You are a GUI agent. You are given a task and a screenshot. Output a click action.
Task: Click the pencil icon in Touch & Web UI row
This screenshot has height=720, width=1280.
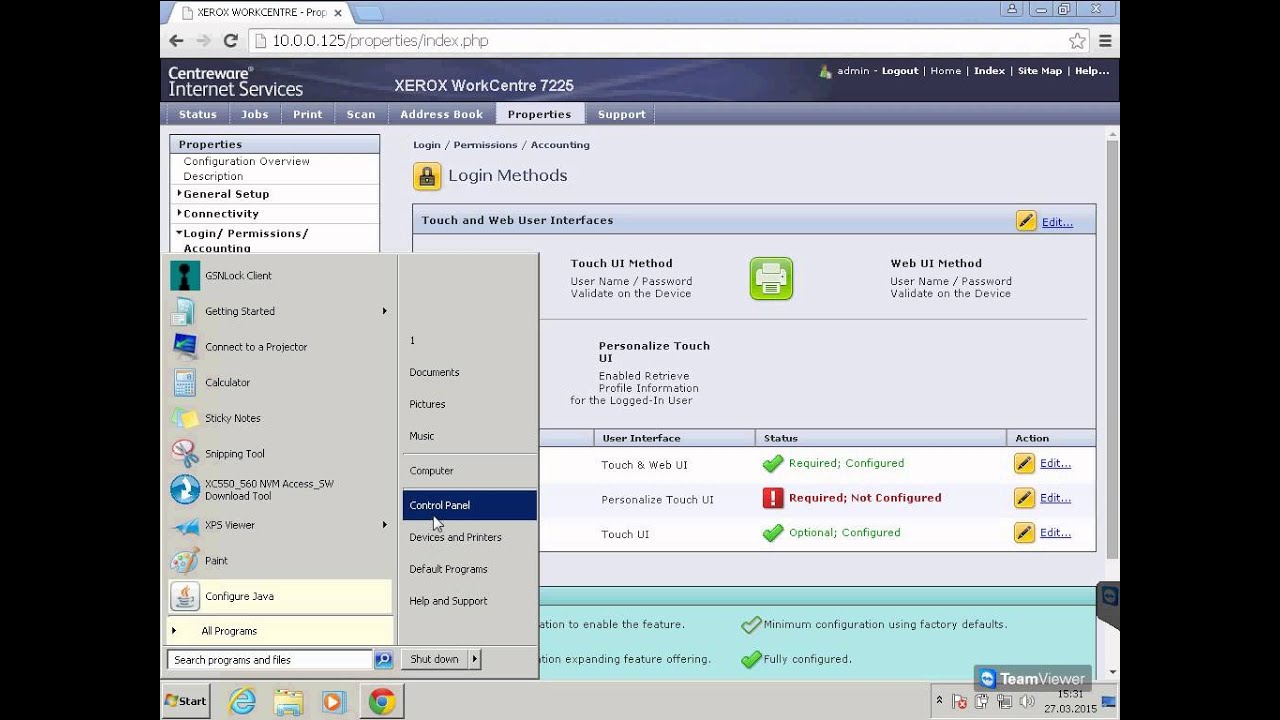[x=1024, y=464]
